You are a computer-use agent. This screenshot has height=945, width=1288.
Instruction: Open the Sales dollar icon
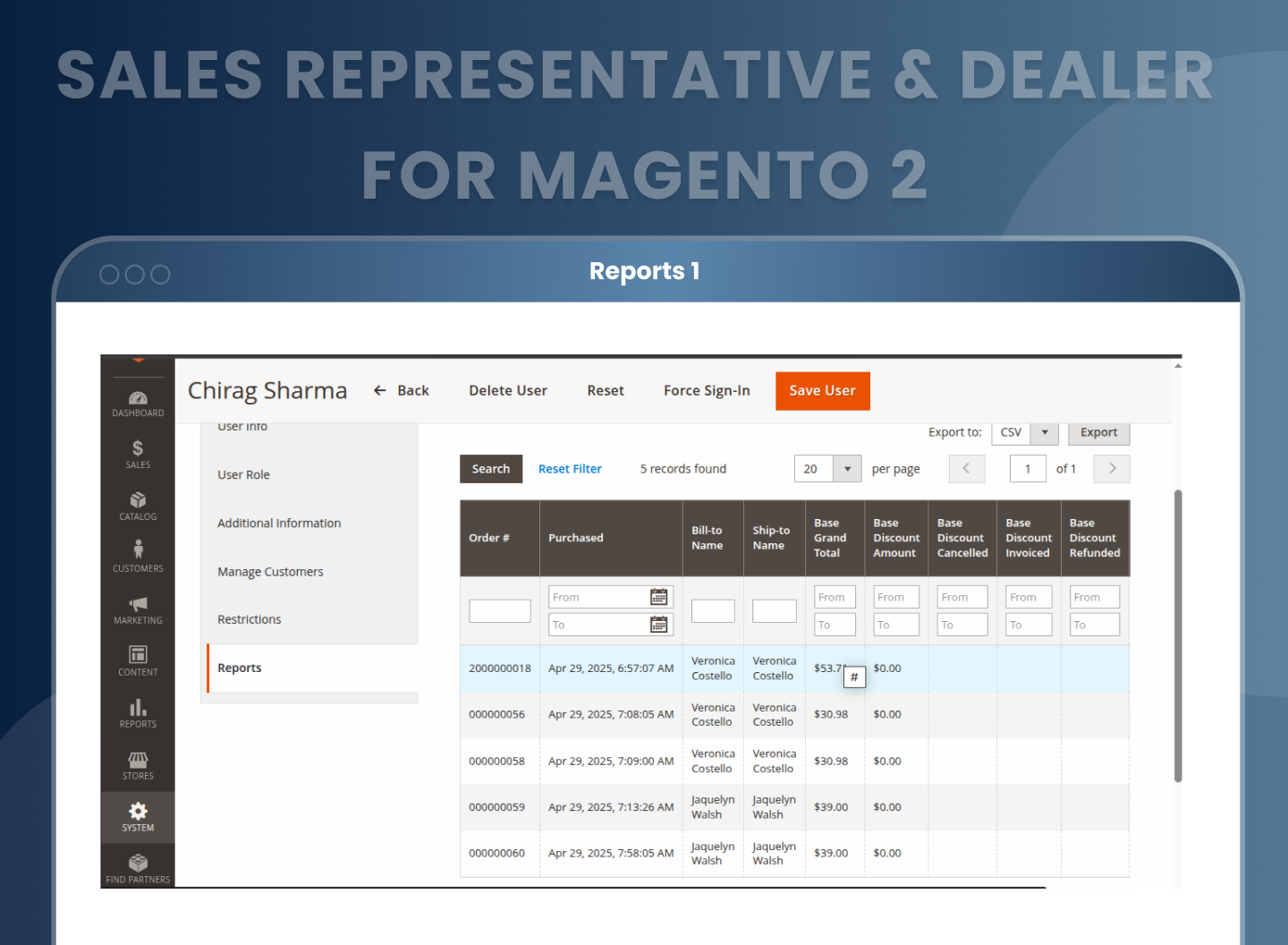click(x=138, y=448)
